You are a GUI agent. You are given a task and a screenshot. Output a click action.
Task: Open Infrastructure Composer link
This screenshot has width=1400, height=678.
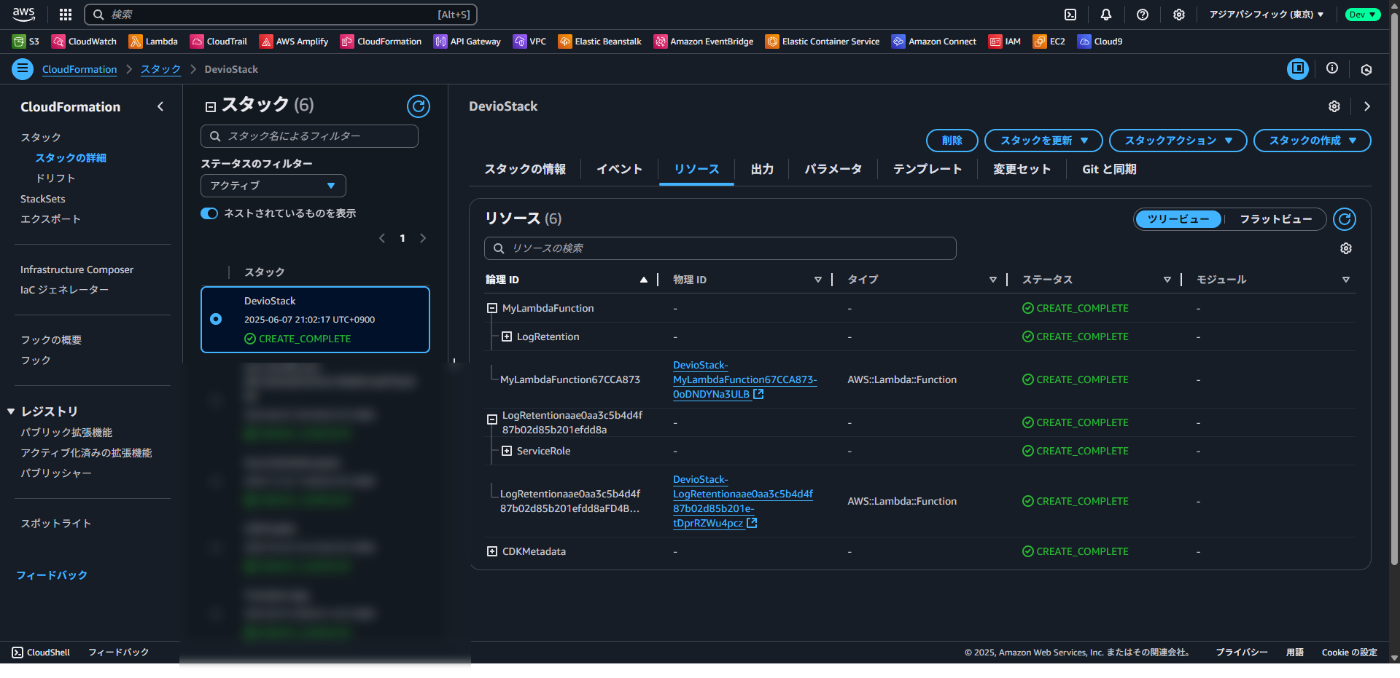pyautogui.click(x=77, y=269)
